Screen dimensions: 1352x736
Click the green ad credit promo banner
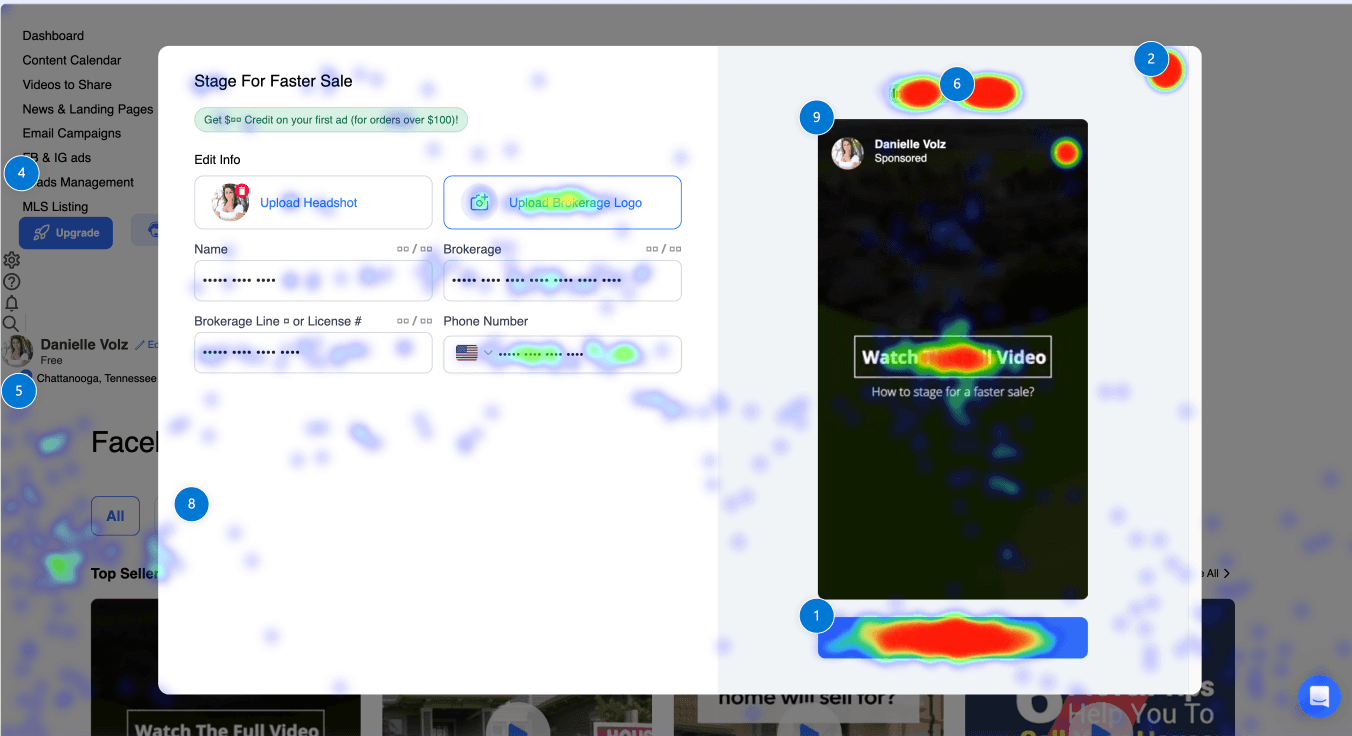[331, 120]
